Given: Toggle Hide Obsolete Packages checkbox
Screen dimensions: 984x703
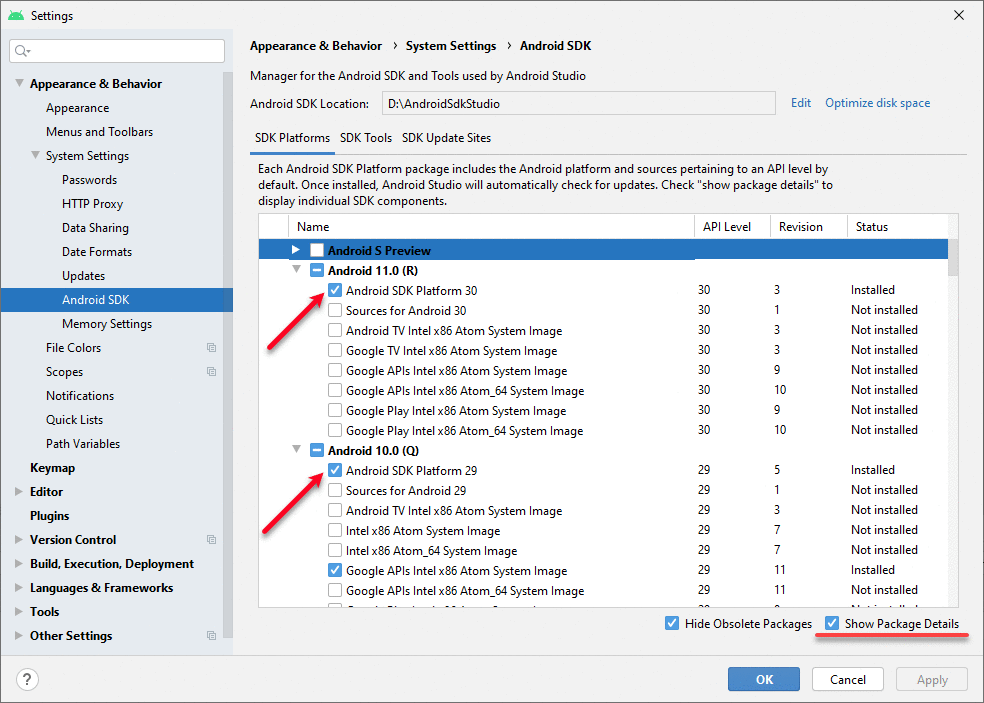Looking at the screenshot, I should coord(672,623).
